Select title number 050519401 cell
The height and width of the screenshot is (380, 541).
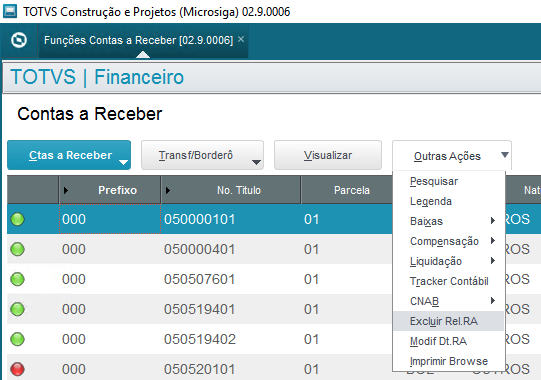tap(231, 309)
